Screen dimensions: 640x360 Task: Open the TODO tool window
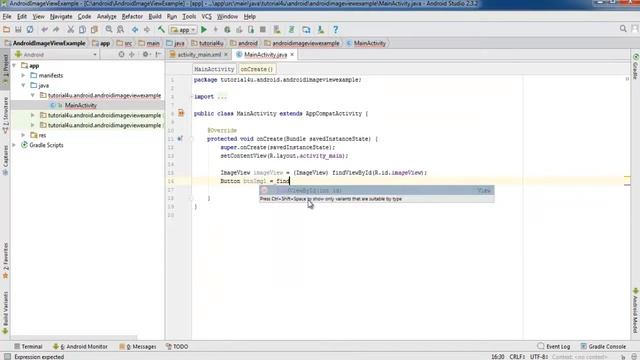point(177,347)
